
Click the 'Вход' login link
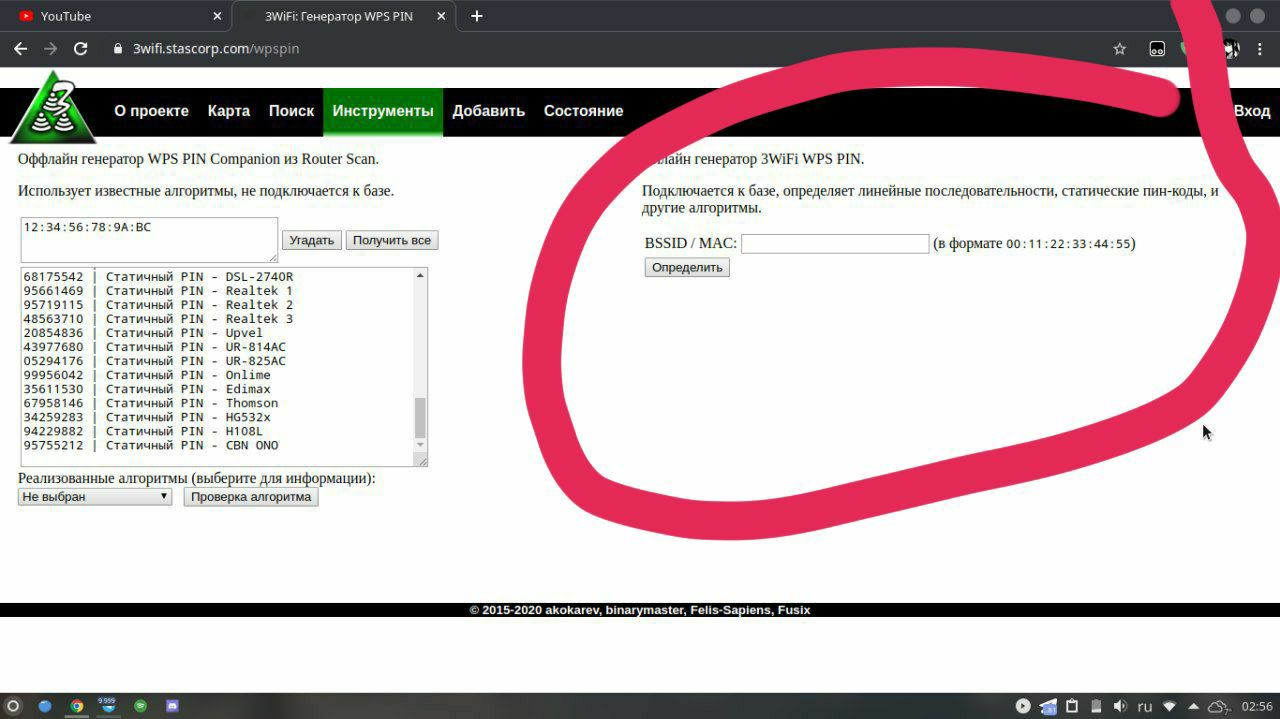1251,111
